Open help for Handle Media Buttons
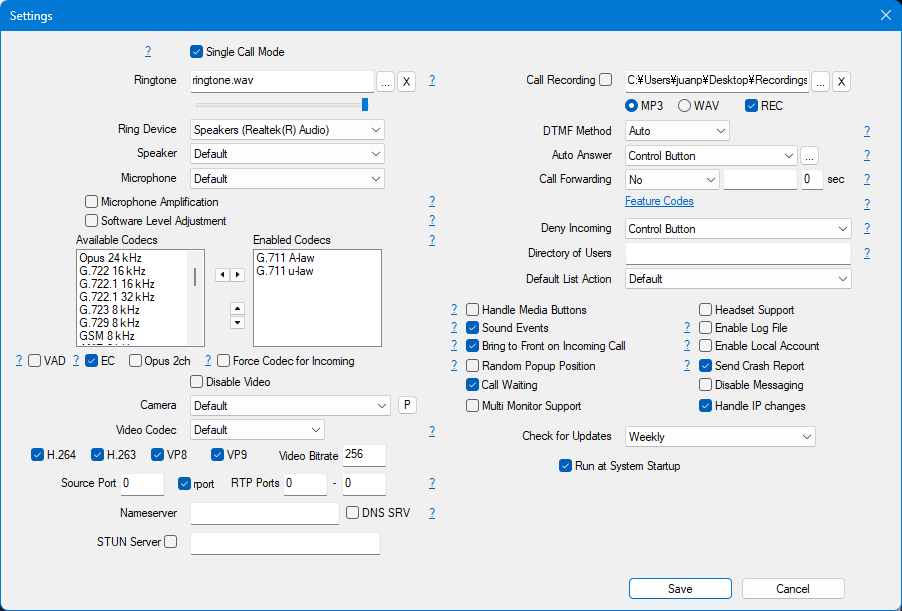 tap(454, 310)
